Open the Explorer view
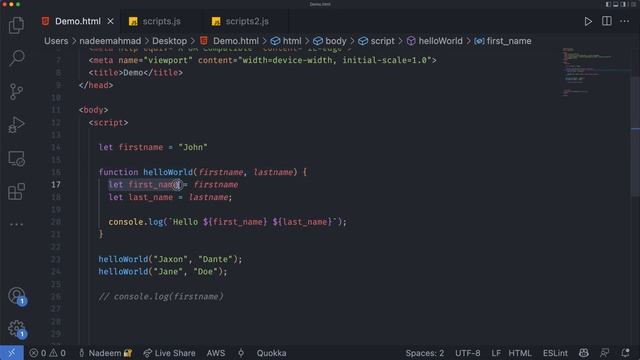Screen dimensions: 640x360 coord(16,26)
